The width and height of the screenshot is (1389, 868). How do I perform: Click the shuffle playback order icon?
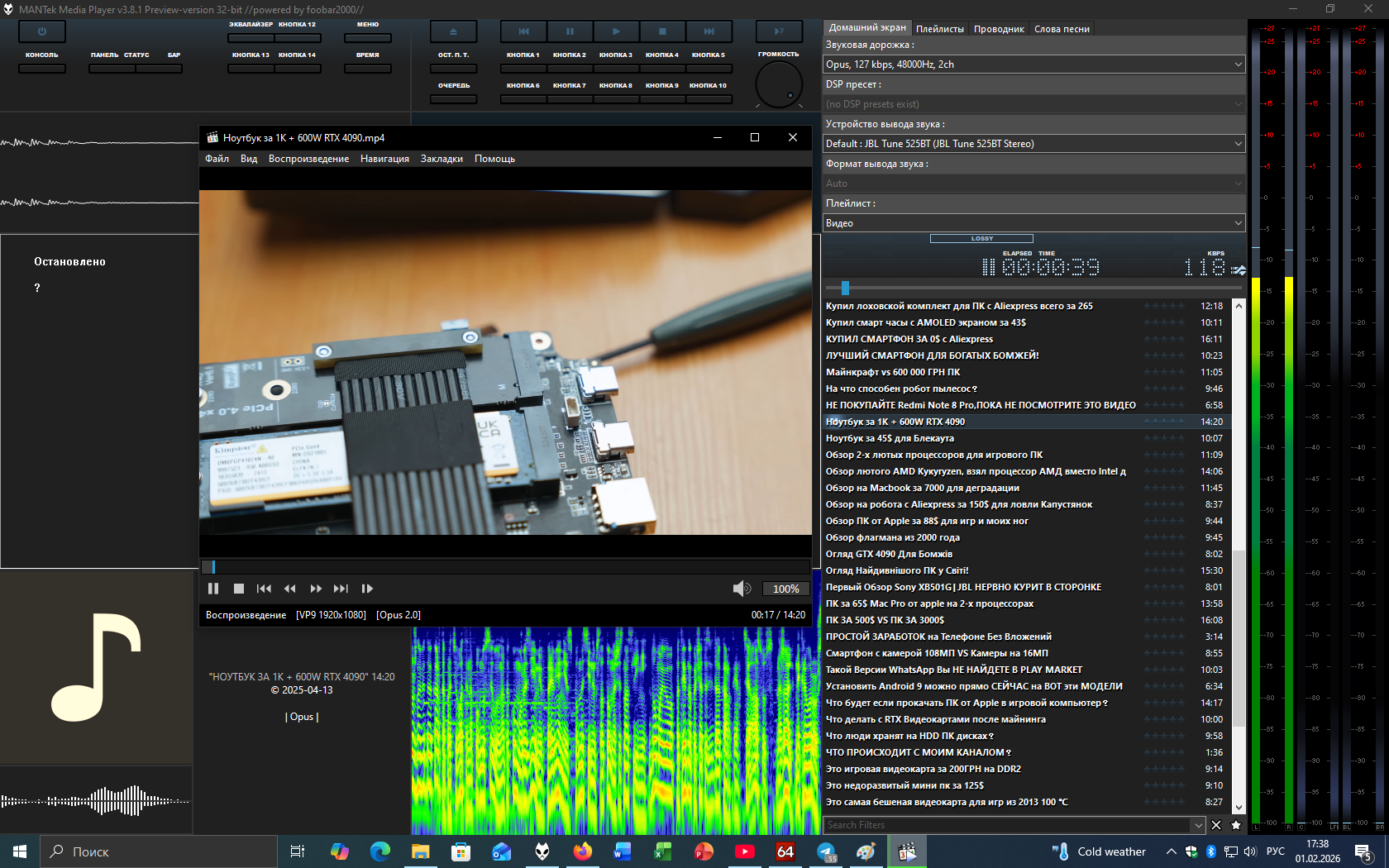point(1239,269)
